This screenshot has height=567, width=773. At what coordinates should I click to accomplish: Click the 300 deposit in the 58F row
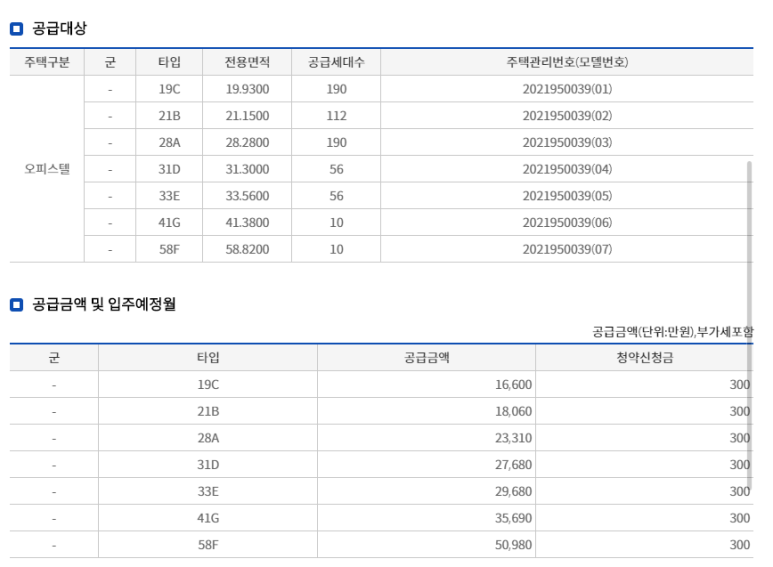pyautogui.click(x=739, y=544)
